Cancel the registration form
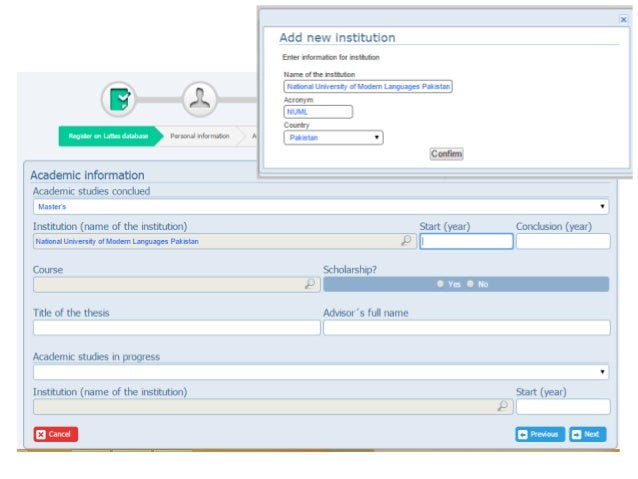 click(56, 434)
